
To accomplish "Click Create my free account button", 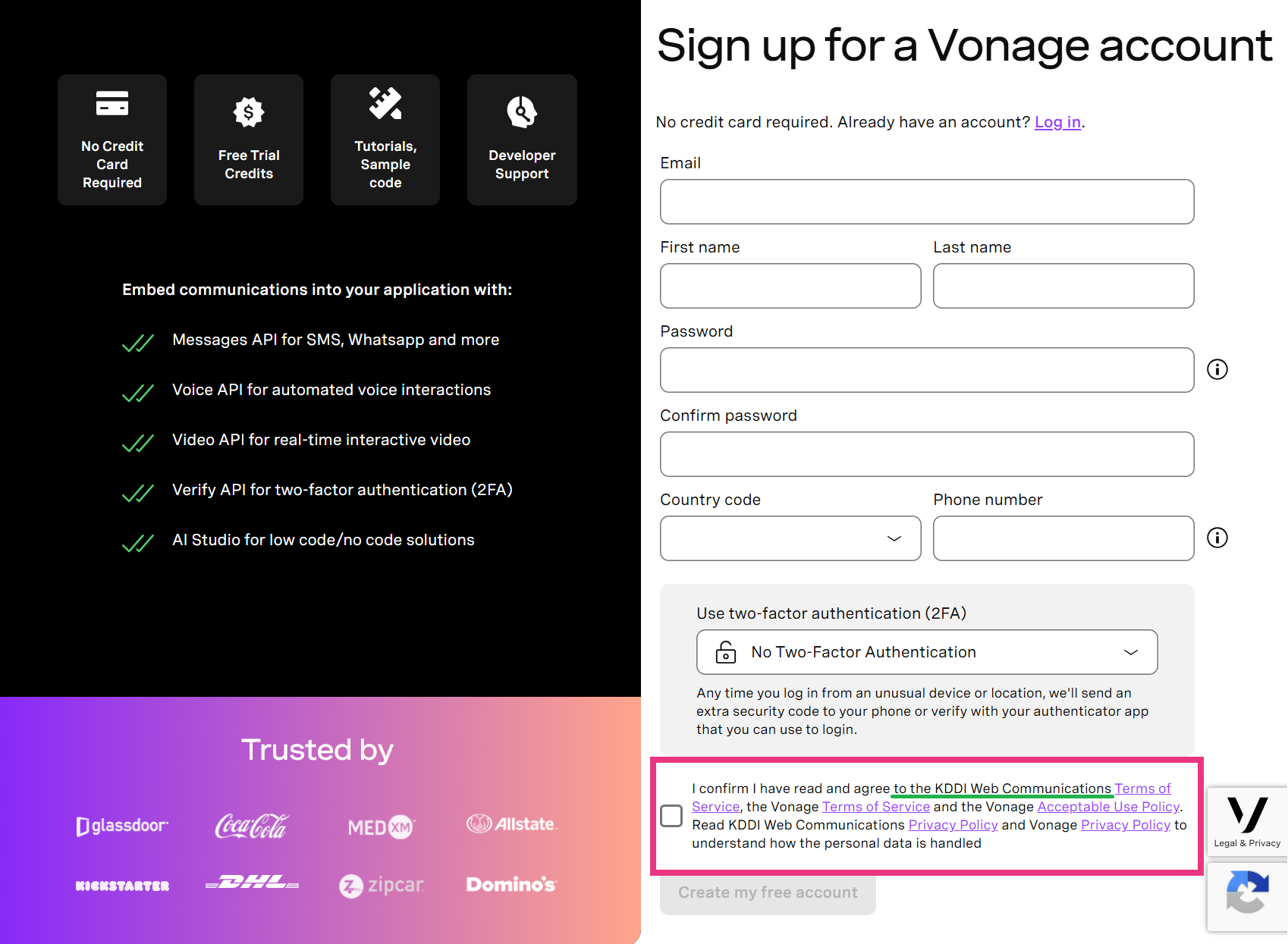I will pyautogui.click(x=768, y=893).
